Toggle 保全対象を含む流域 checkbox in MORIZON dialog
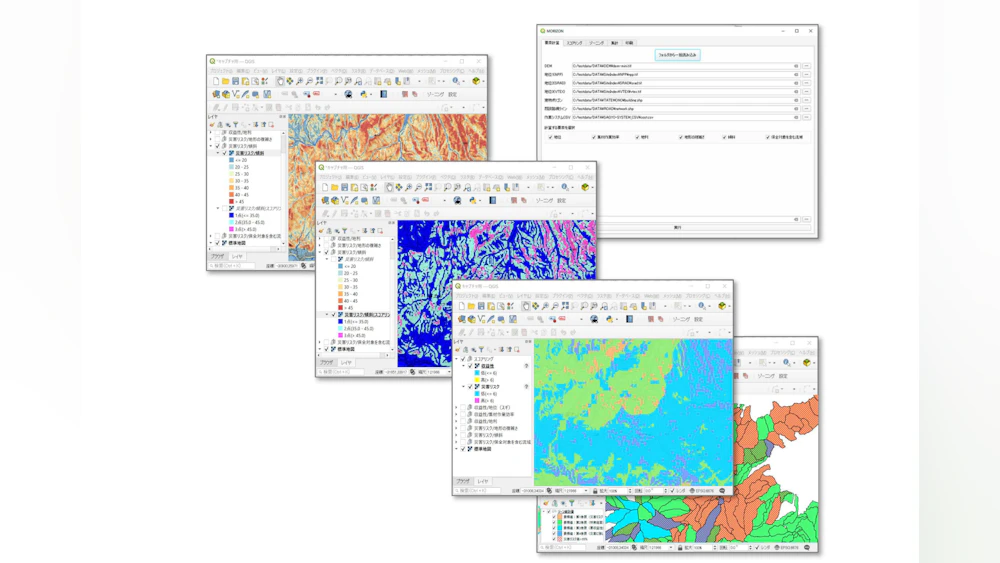Image resolution: width=1000 pixels, height=563 pixels. [x=768, y=137]
